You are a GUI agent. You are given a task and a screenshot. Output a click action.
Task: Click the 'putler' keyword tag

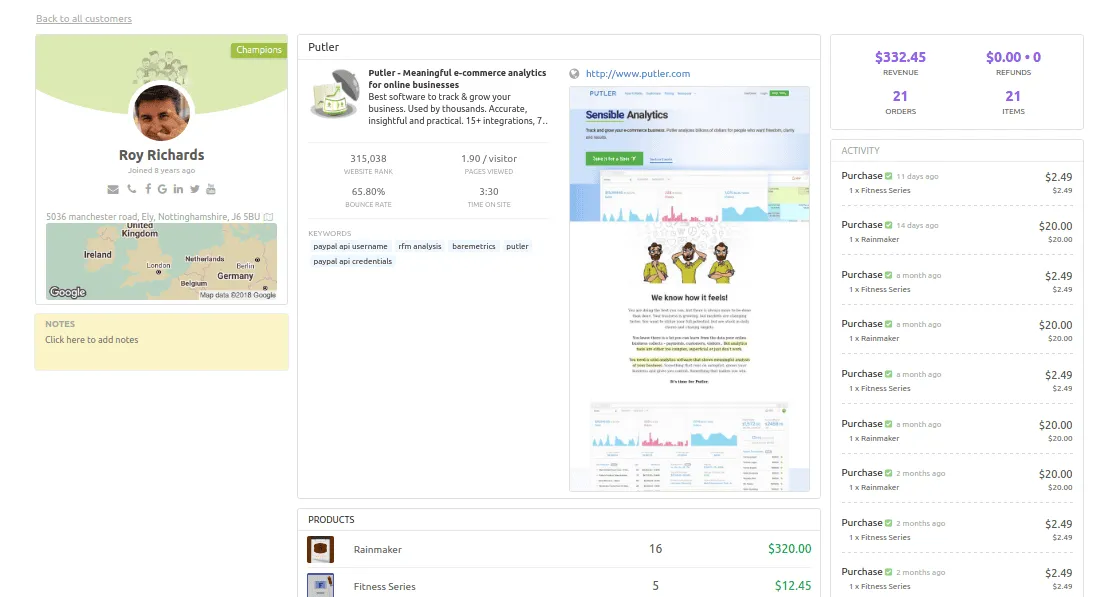tap(517, 246)
